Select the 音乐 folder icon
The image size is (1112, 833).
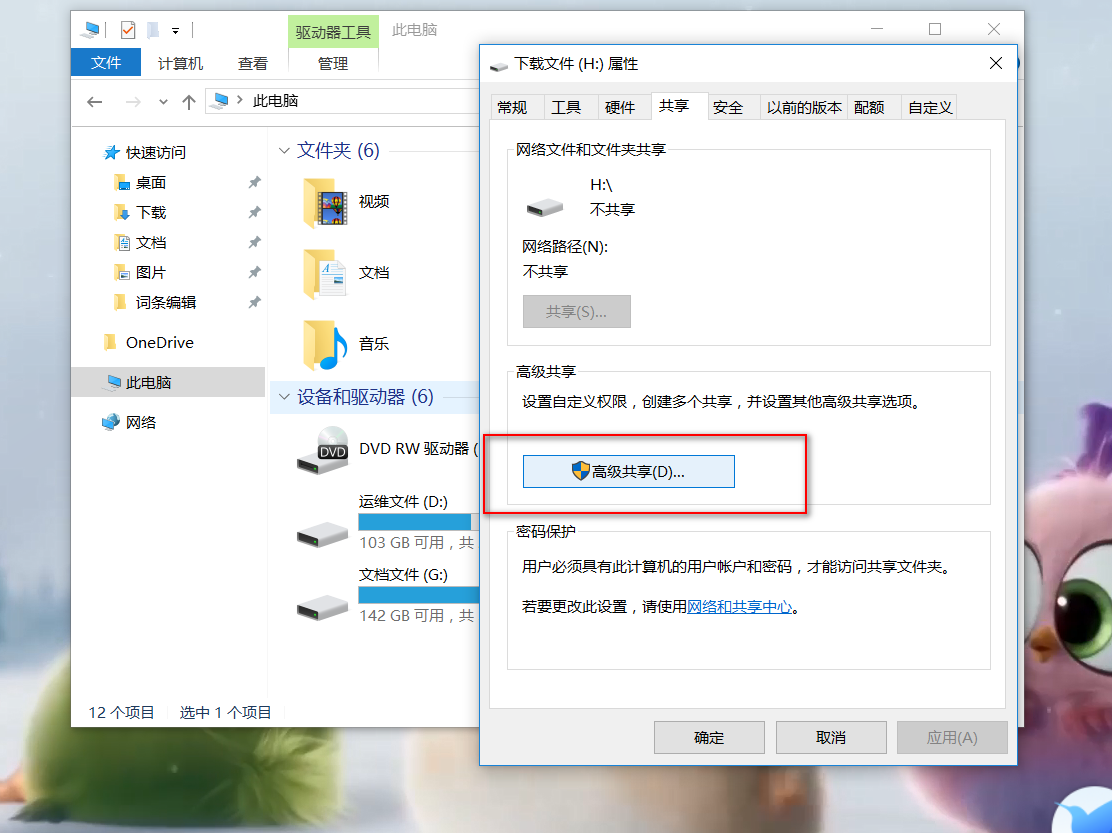[325, 345]
